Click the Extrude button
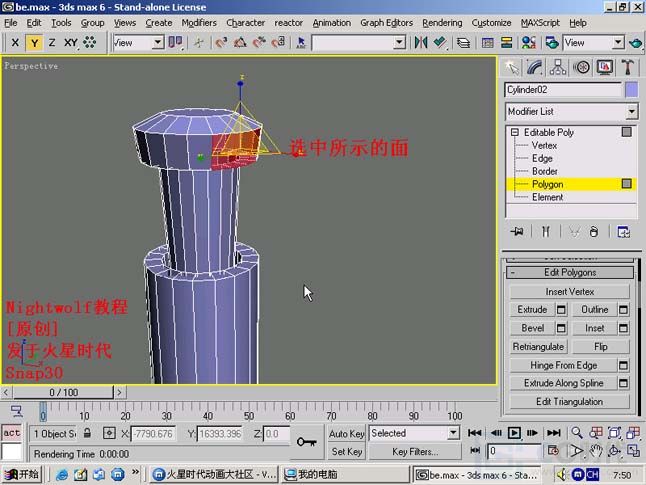The image size is (646, 485). 532,309
